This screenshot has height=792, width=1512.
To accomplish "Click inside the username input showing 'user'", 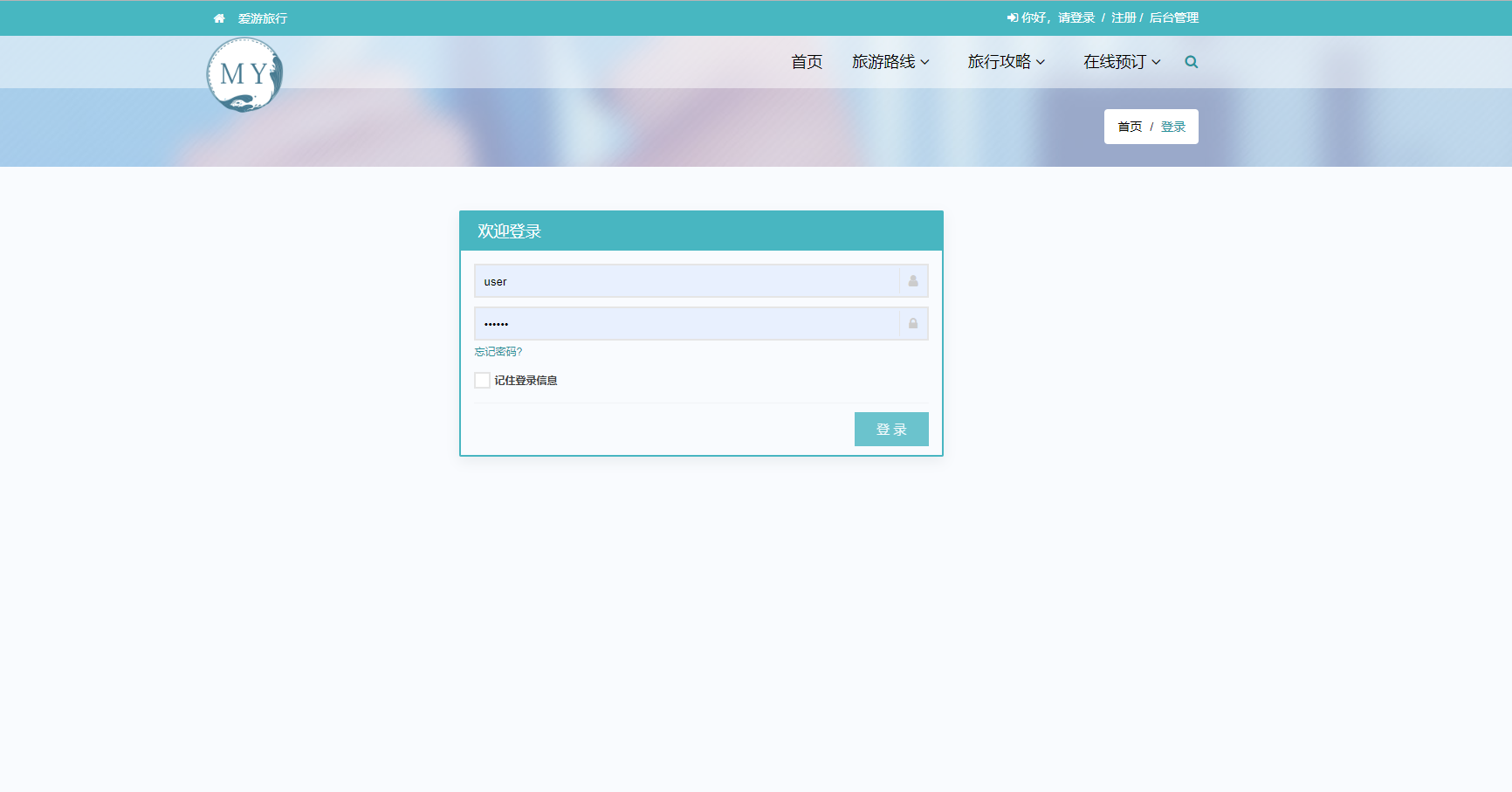I will point(681,280).
